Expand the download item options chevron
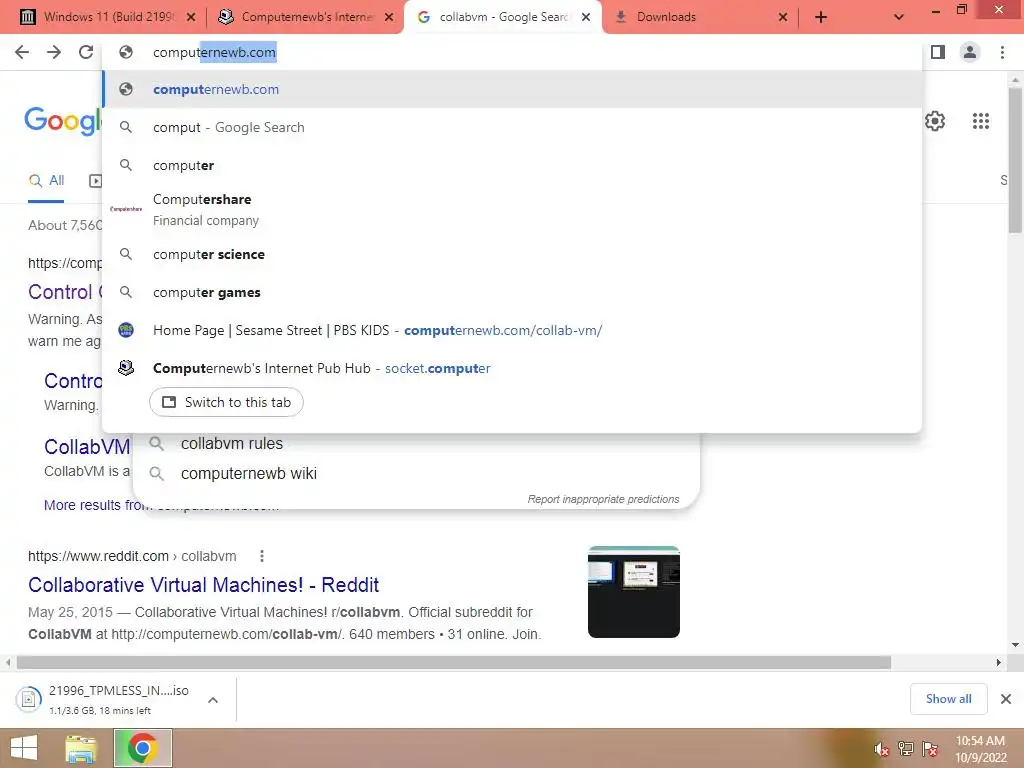 pos(213,699)
